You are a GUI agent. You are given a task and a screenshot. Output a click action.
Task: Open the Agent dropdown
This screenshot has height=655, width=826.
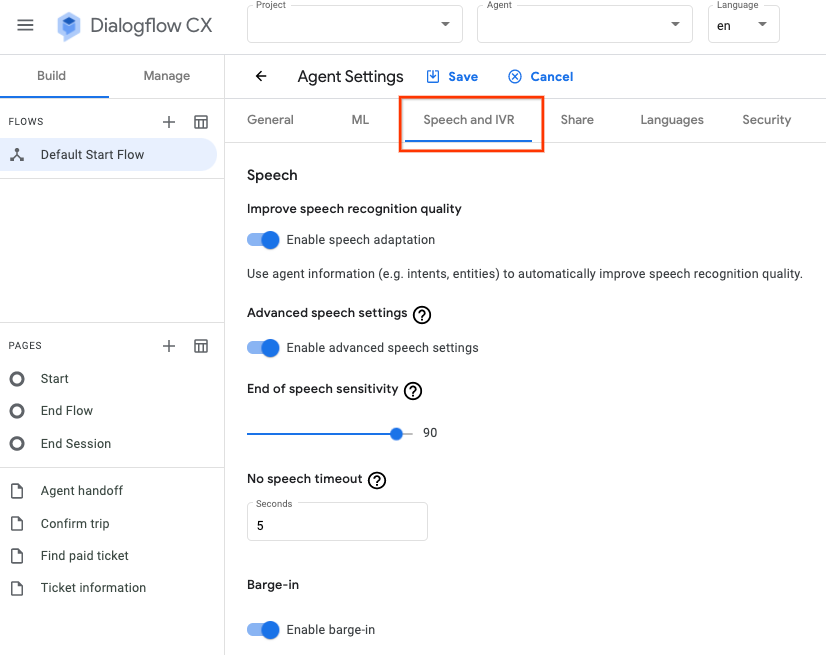click(x=584, y=24)
